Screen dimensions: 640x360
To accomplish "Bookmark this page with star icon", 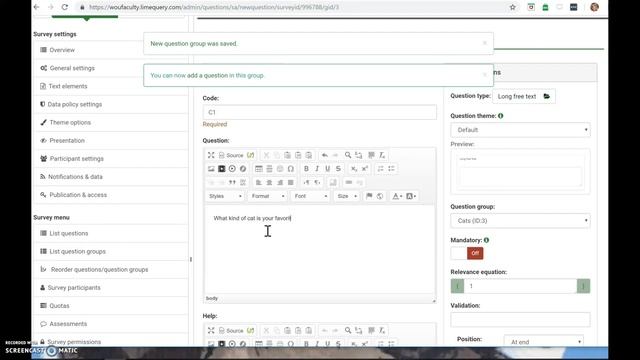I will coord(513,7).
